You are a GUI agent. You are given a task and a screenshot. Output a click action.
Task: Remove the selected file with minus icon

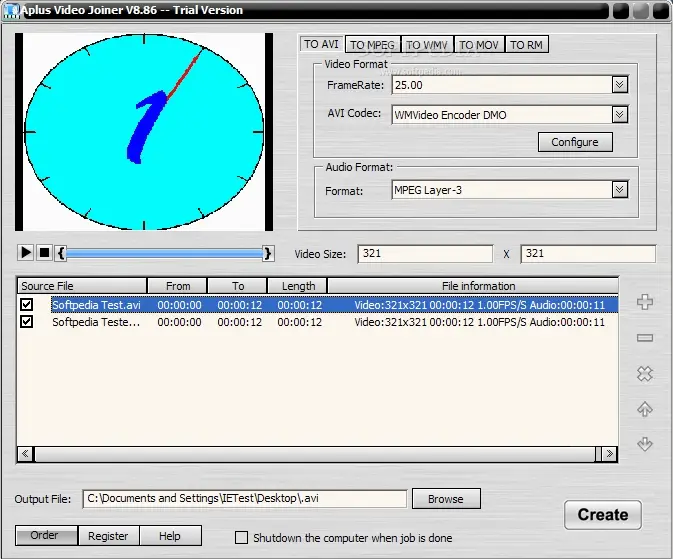pyautogui.click(x=645, y=338)
